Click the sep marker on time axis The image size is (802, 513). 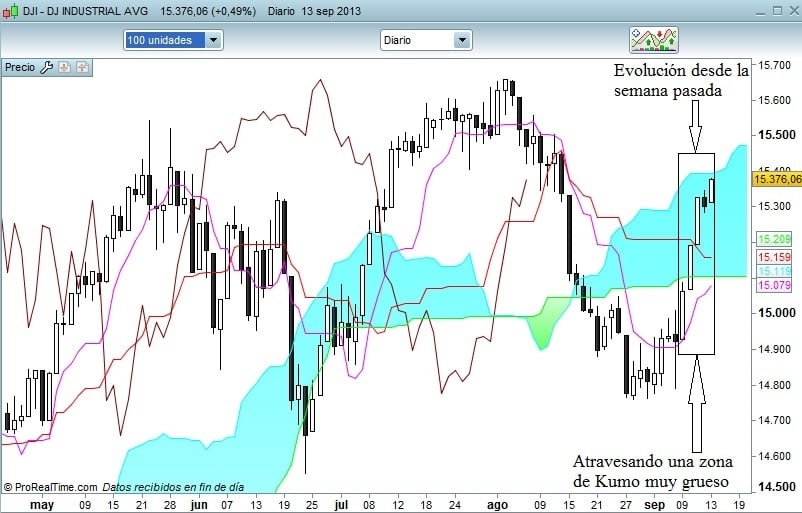click(654, 505)
